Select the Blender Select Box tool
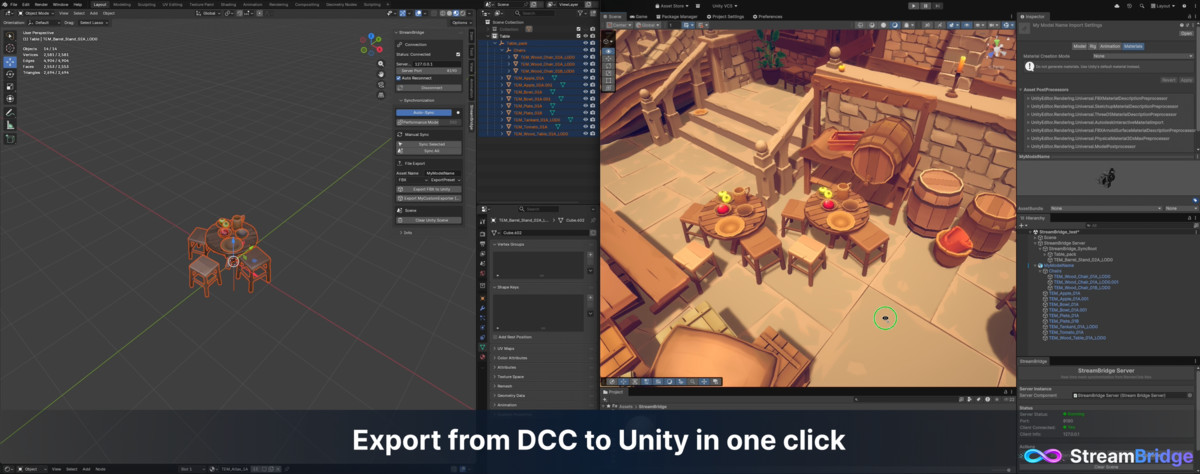 (x=10, y=36)
